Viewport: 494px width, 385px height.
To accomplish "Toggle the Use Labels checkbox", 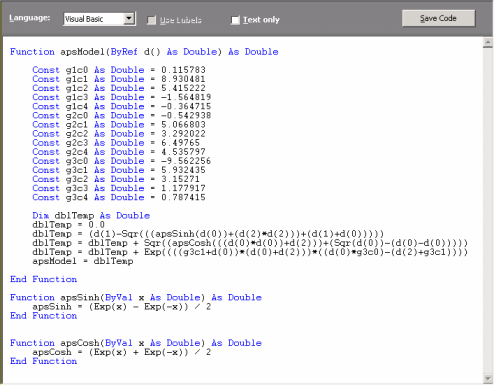I will pyautogui.click(x=151, y=20).
